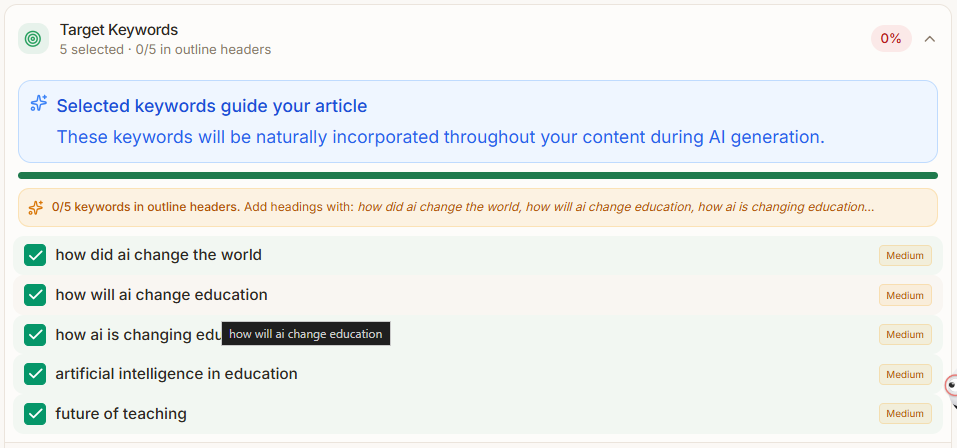Click Medium badge for 'how did ai change the world'
The height and width of the screenshot is (448, 957).
coord(904,256)
